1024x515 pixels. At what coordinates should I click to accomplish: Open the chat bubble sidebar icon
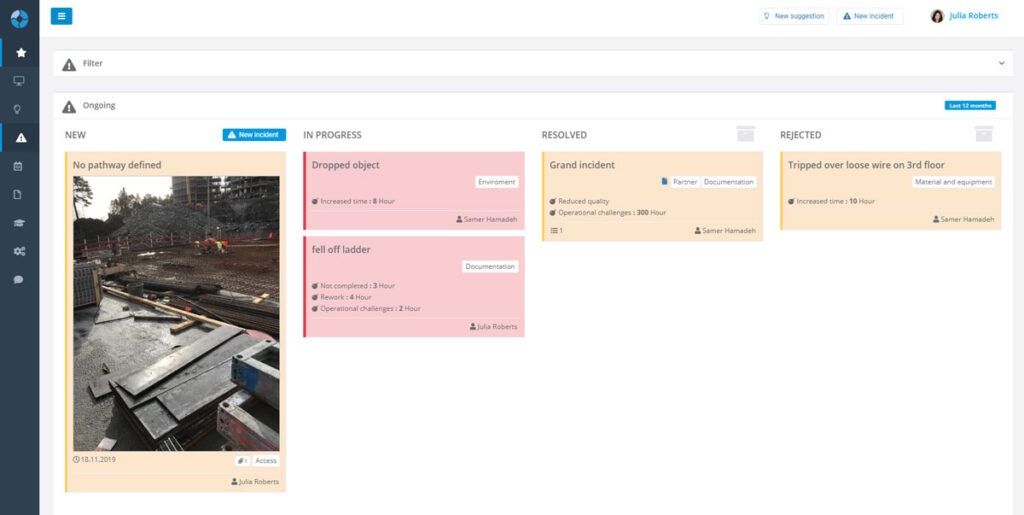click(x=18, y=279)
